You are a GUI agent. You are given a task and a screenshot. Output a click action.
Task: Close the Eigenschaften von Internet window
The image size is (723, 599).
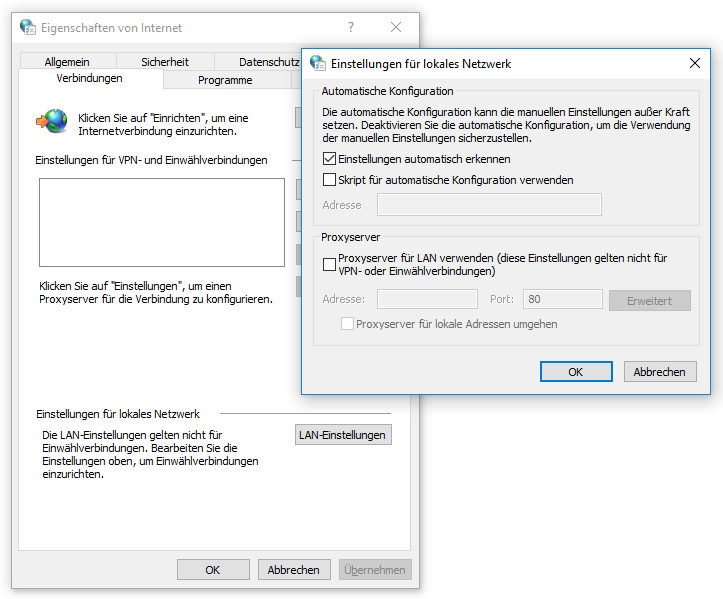click(396, 27)
